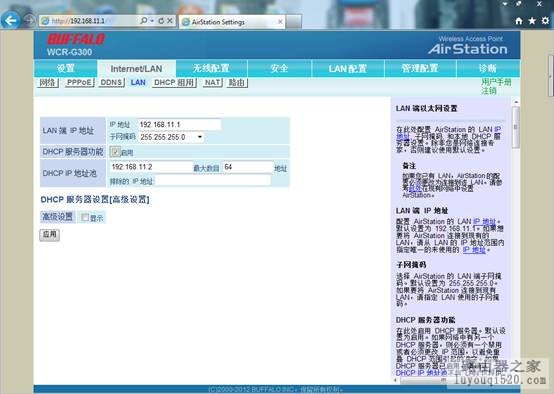
Task: Open the 安全 tab
Action: (279, 68)
